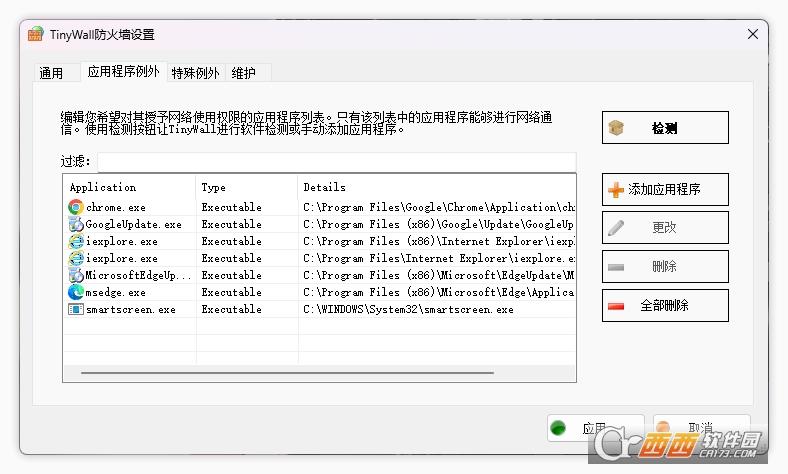Click the gray minus icon on 删除

(x=616, y=267)
